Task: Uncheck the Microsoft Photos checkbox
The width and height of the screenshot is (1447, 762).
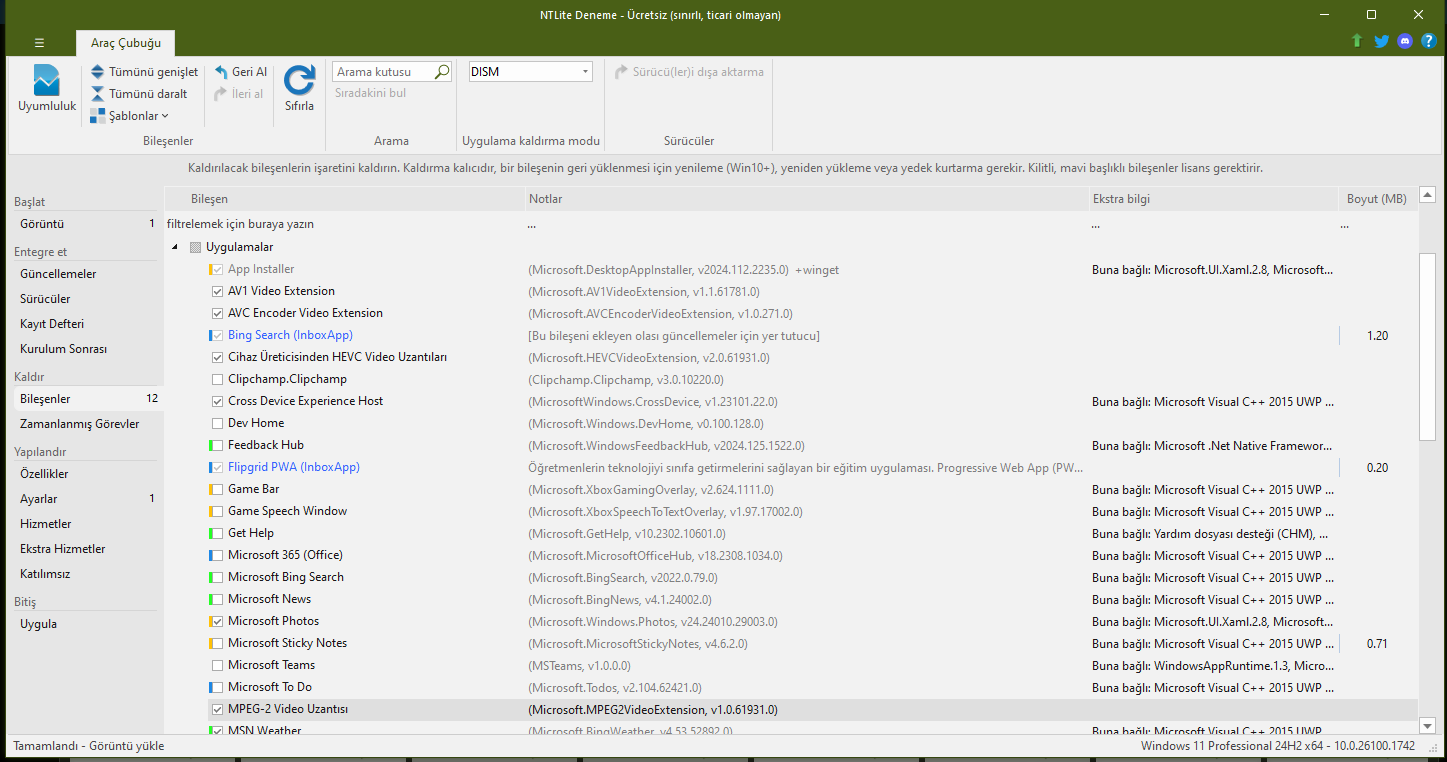Action: click(x=217, y=621)
